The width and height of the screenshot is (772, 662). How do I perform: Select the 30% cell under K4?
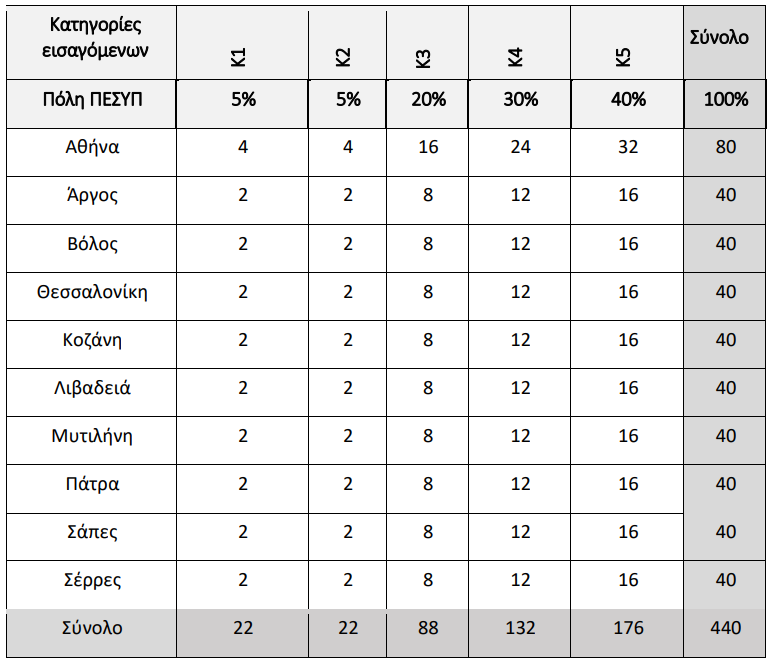(x=520, y=99)
